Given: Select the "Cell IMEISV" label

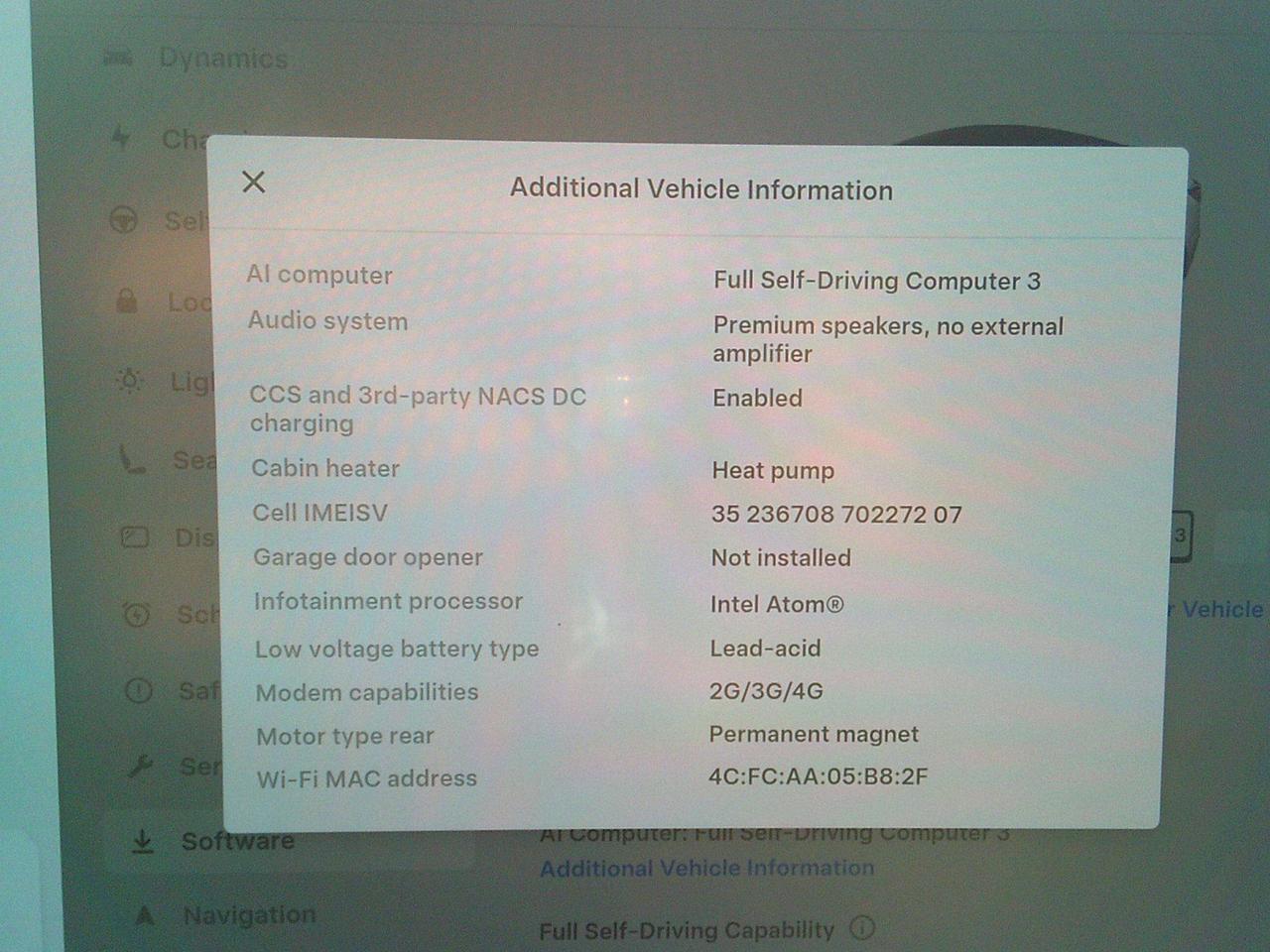Looking at the screenshot, I should [x=319, y=513].
